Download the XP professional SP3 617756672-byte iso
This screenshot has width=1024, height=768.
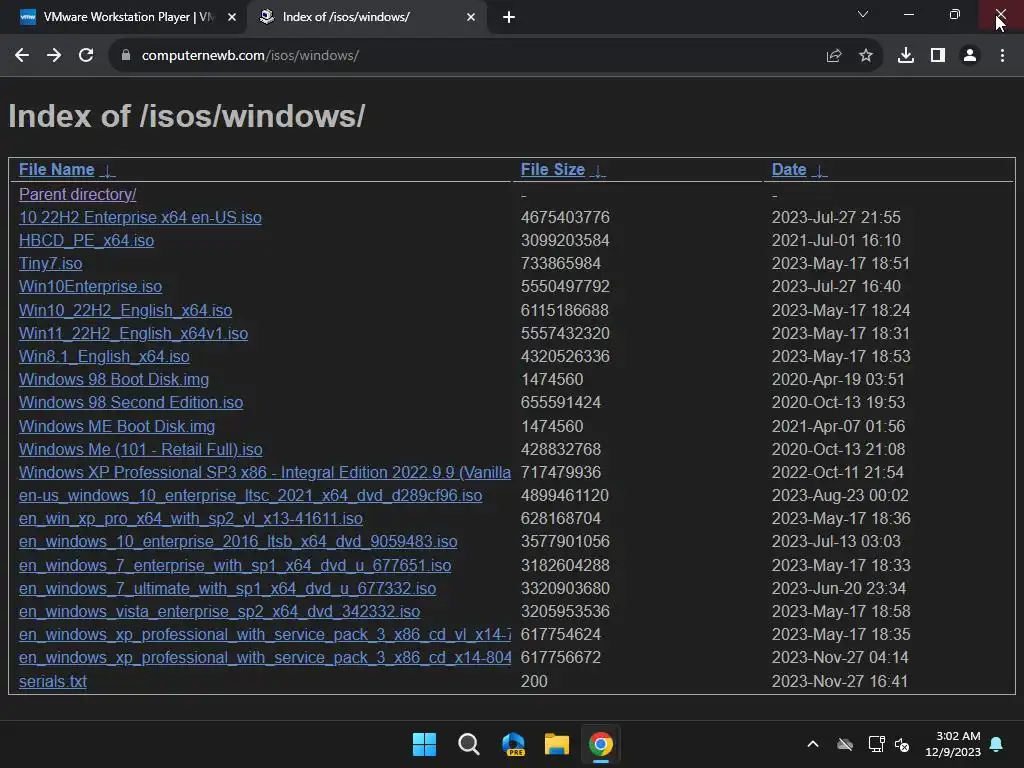(x=264, y=658)
